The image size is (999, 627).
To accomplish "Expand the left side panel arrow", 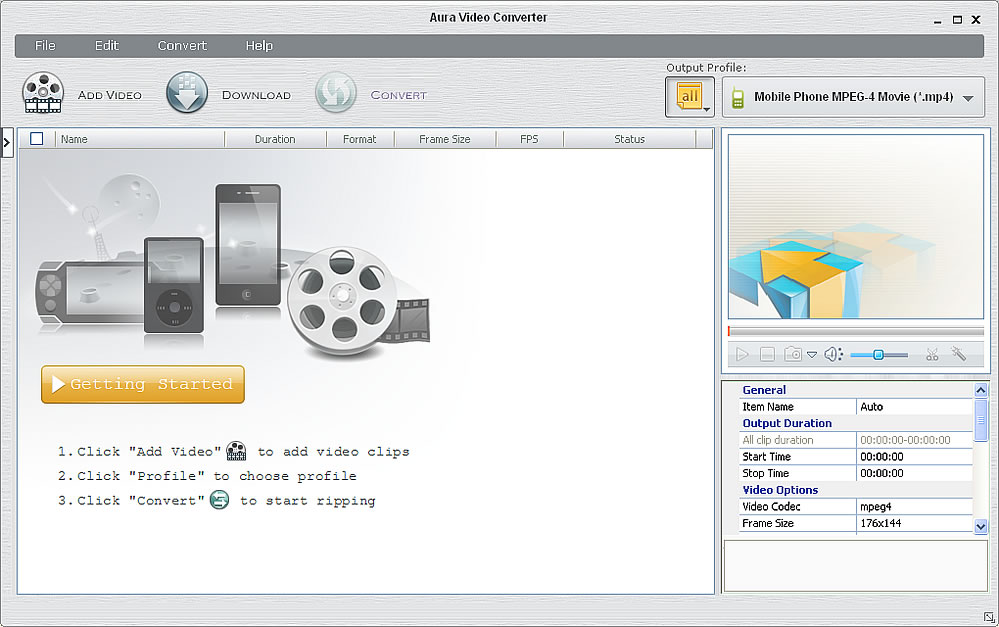I will tap(7, 143).
